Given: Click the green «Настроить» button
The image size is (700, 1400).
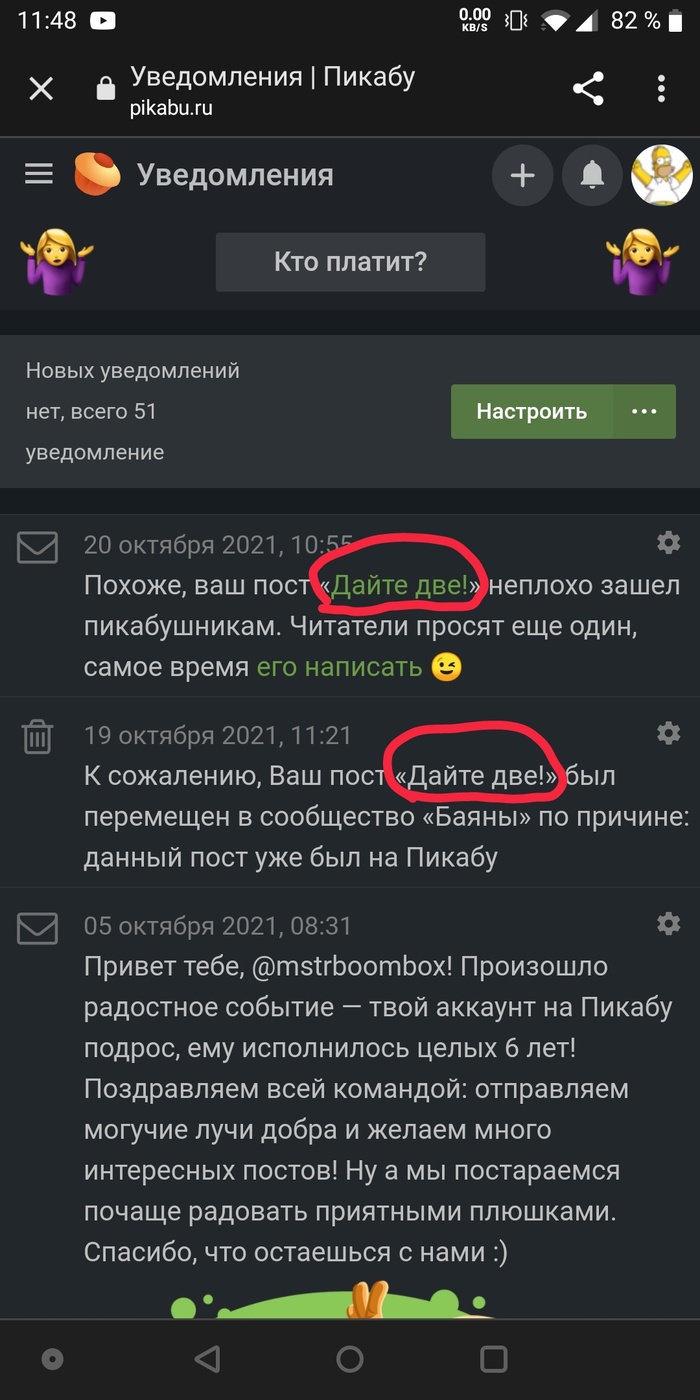Looking at the screenshot, I should 531,411.
